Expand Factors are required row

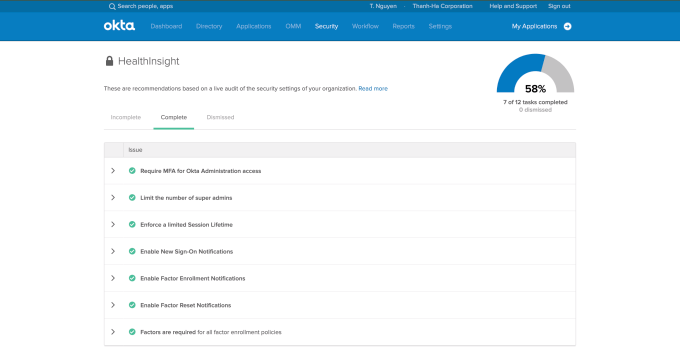pyautogui.click(x=113, y=332)
